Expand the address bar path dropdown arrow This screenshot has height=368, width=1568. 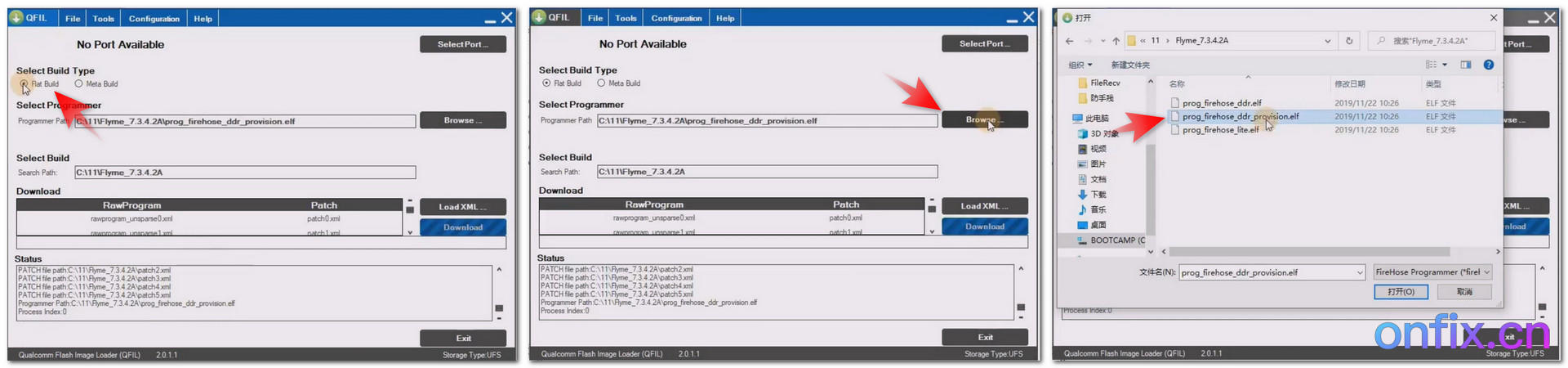point(1327,41)
